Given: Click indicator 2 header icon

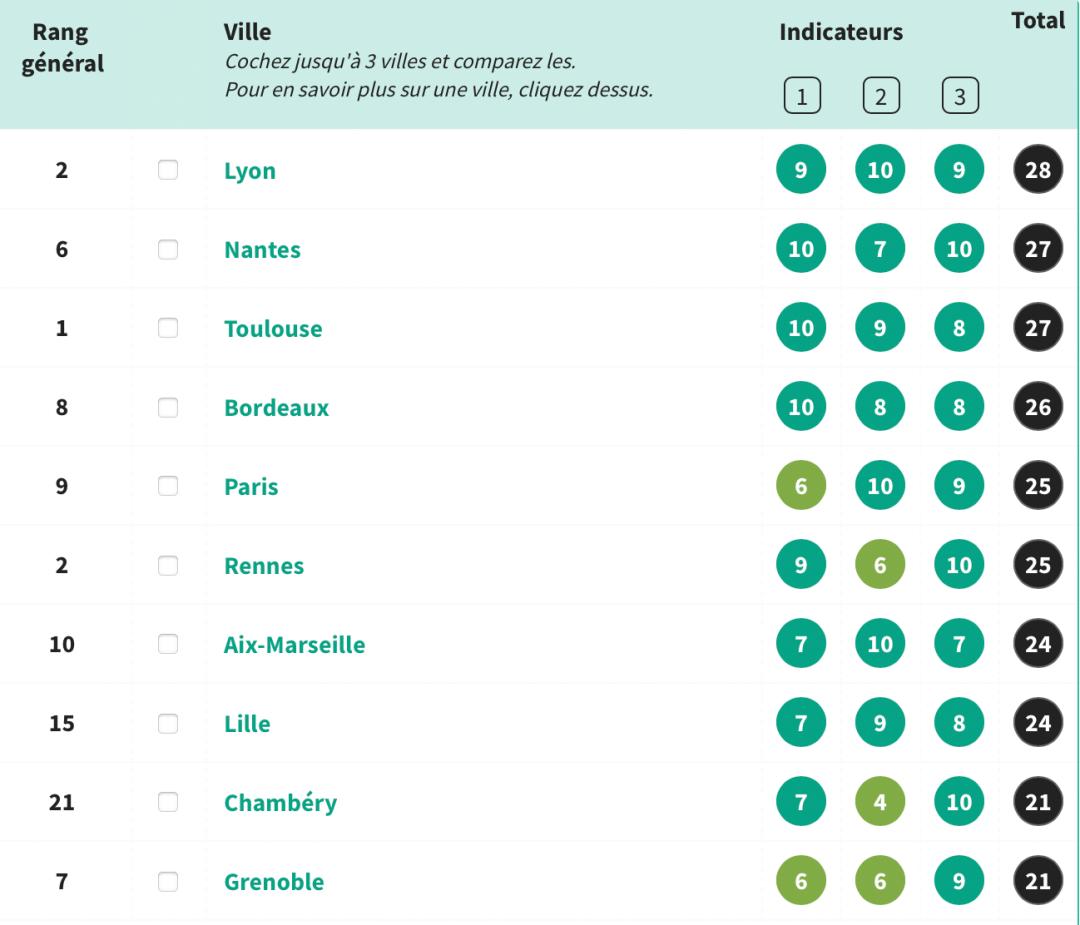Looking at the screenshot, I should coord(880,97).
